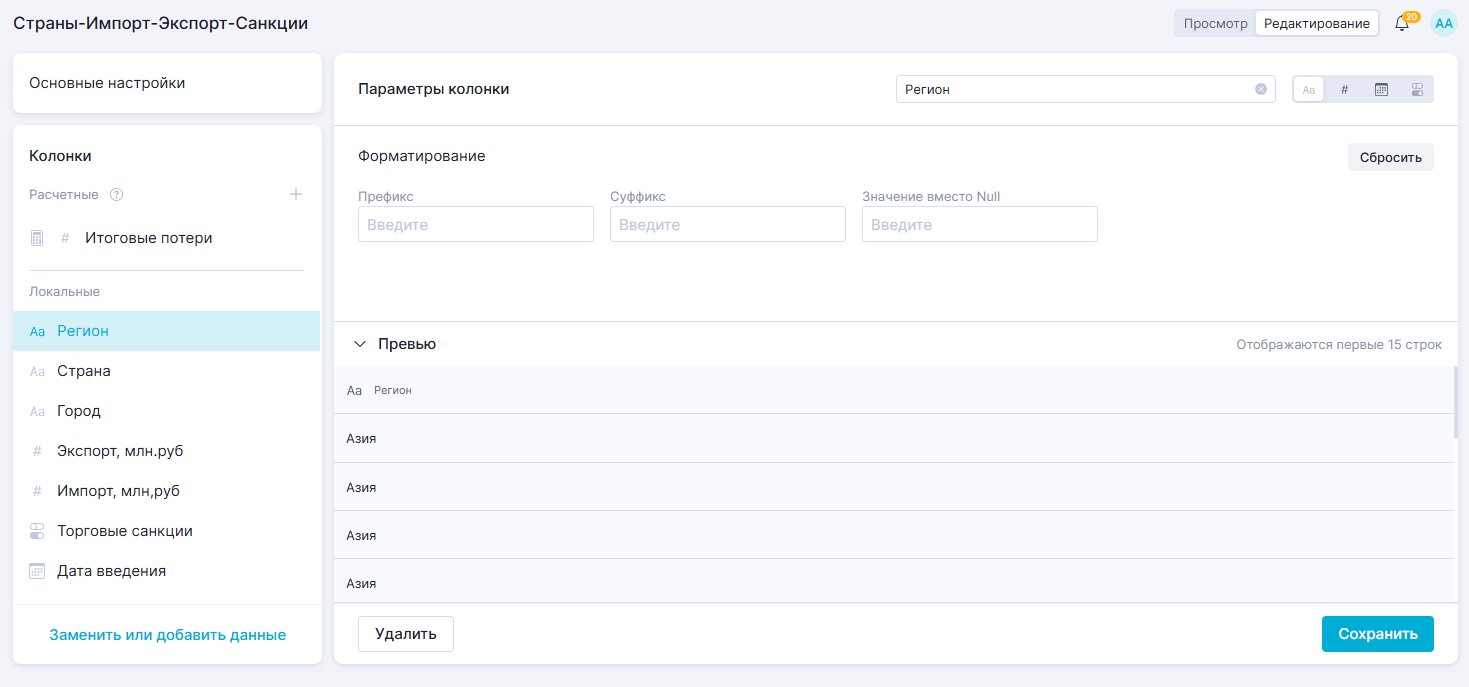1469x687 pixels.
Task: Click the Префикс input field
Action: [x=476, y=225]
